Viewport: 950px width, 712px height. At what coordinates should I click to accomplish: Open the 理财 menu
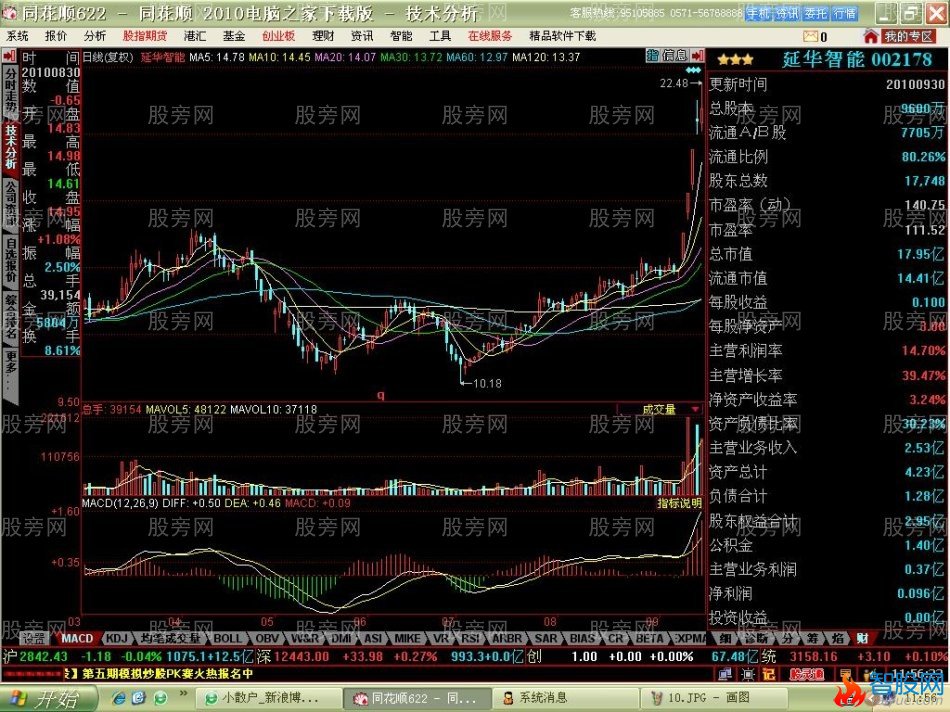(323, 36)
